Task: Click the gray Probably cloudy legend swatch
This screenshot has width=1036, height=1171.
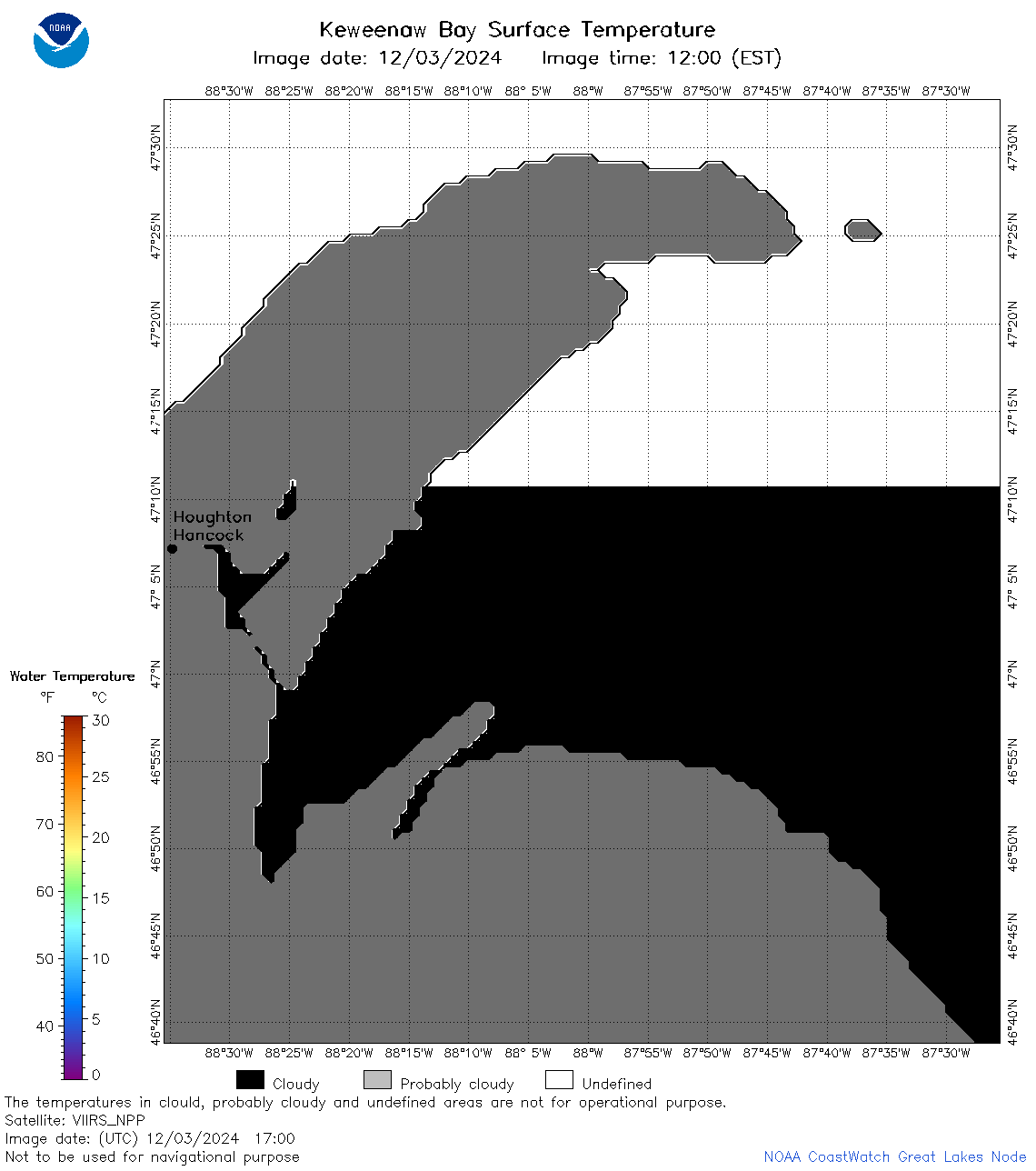Action: tap(377, 1079)
